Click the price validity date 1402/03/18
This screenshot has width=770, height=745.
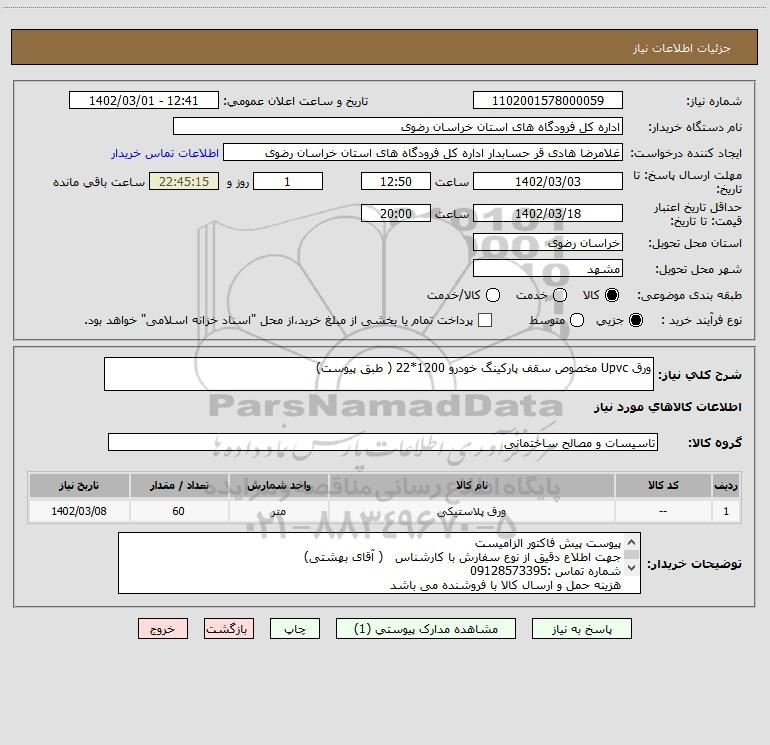(548, 213)
